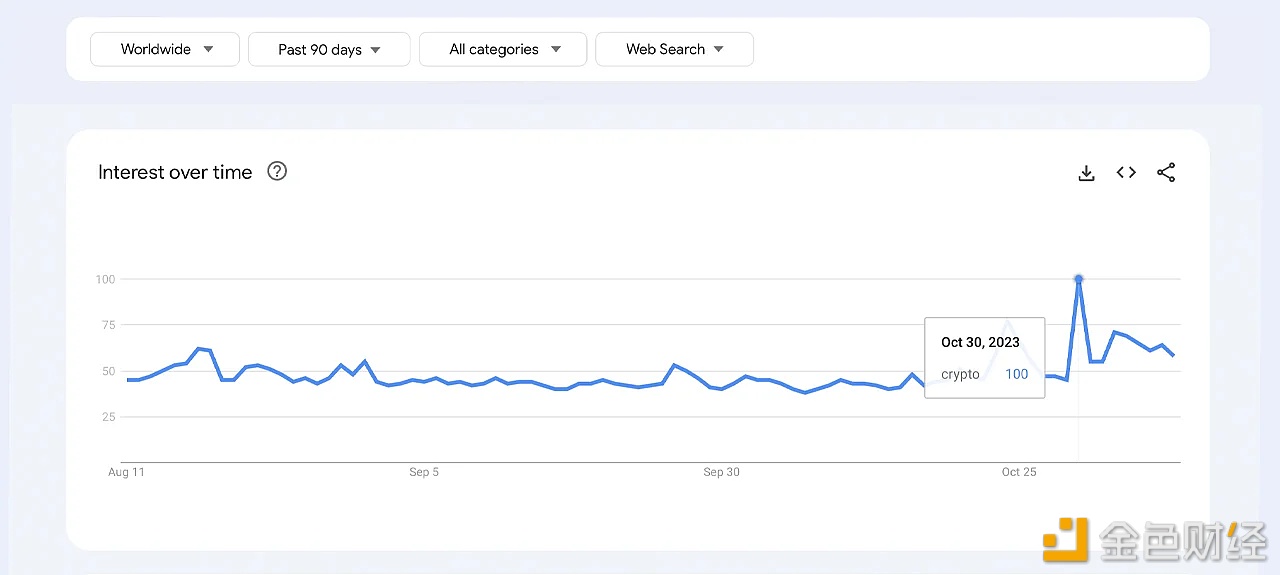Expand the Web Search type dropdown
1280x575 pixels.
pyautogui.click(x=674, y=49)
